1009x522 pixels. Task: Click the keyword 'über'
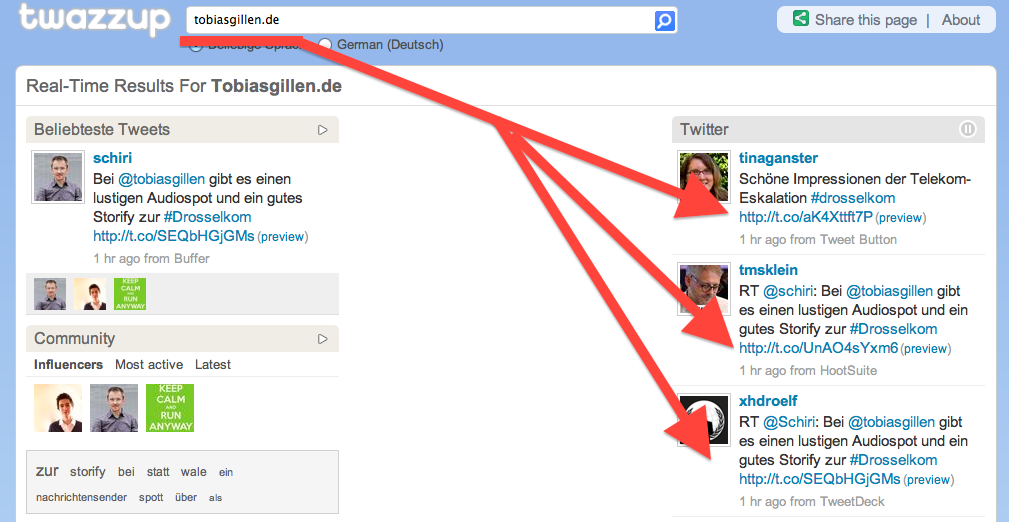point(185,498)
